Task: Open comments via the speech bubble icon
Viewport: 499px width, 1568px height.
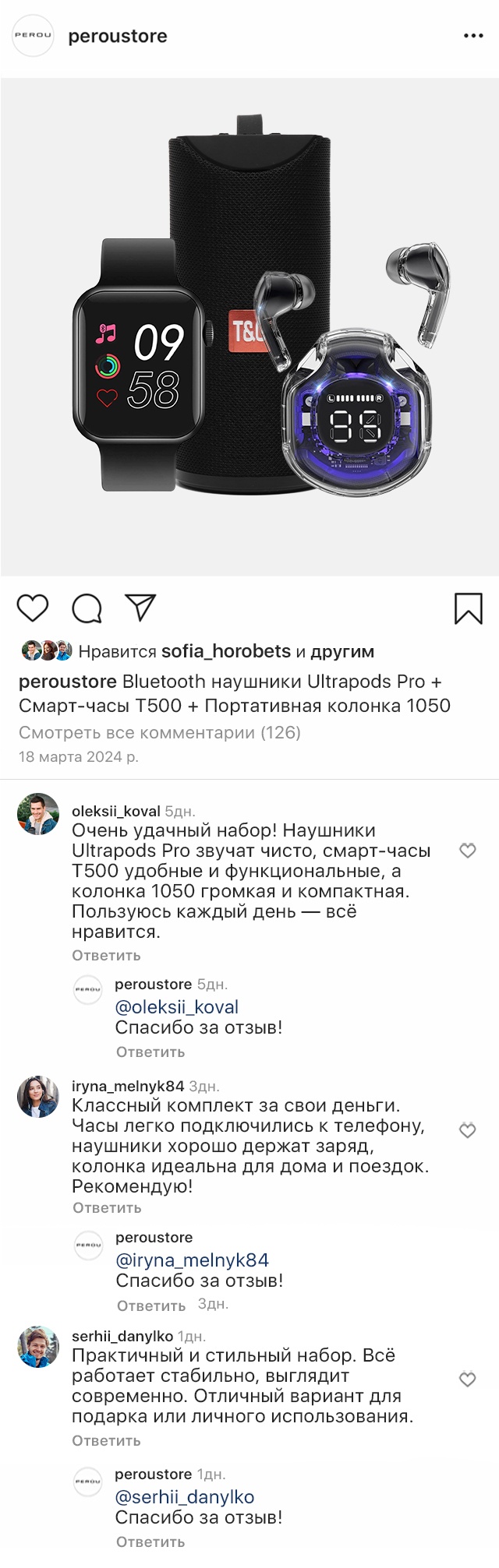Action: (x=87, y=608)
